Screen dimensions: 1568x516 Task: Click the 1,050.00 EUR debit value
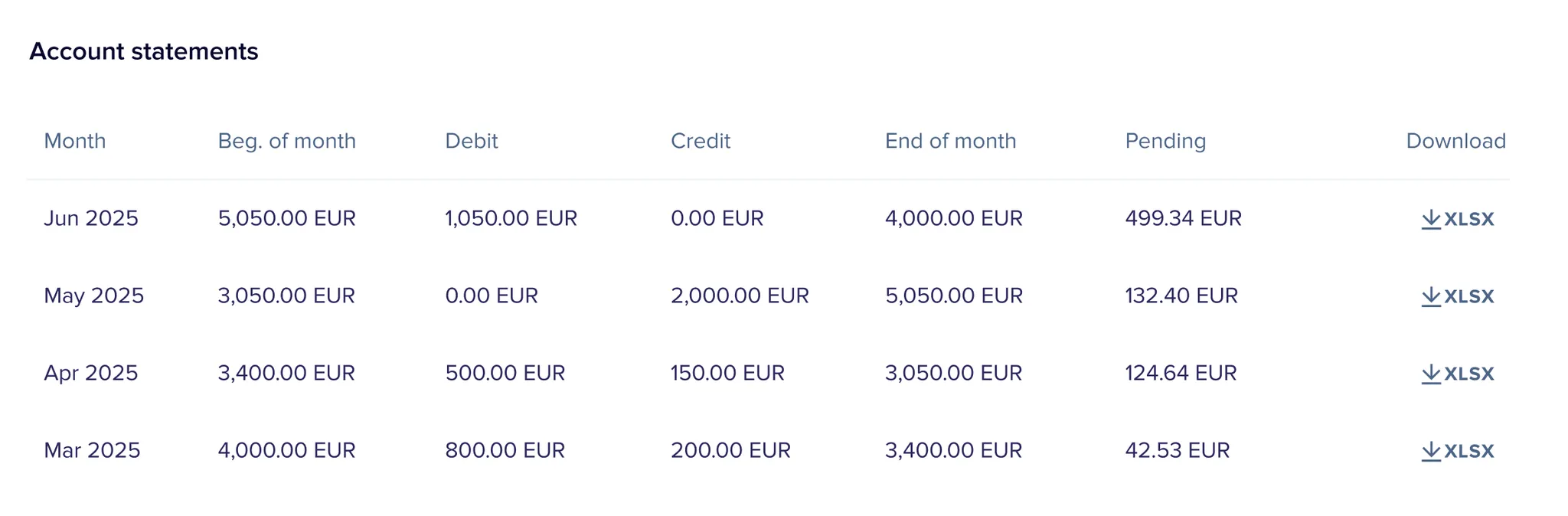coord(511,218)
